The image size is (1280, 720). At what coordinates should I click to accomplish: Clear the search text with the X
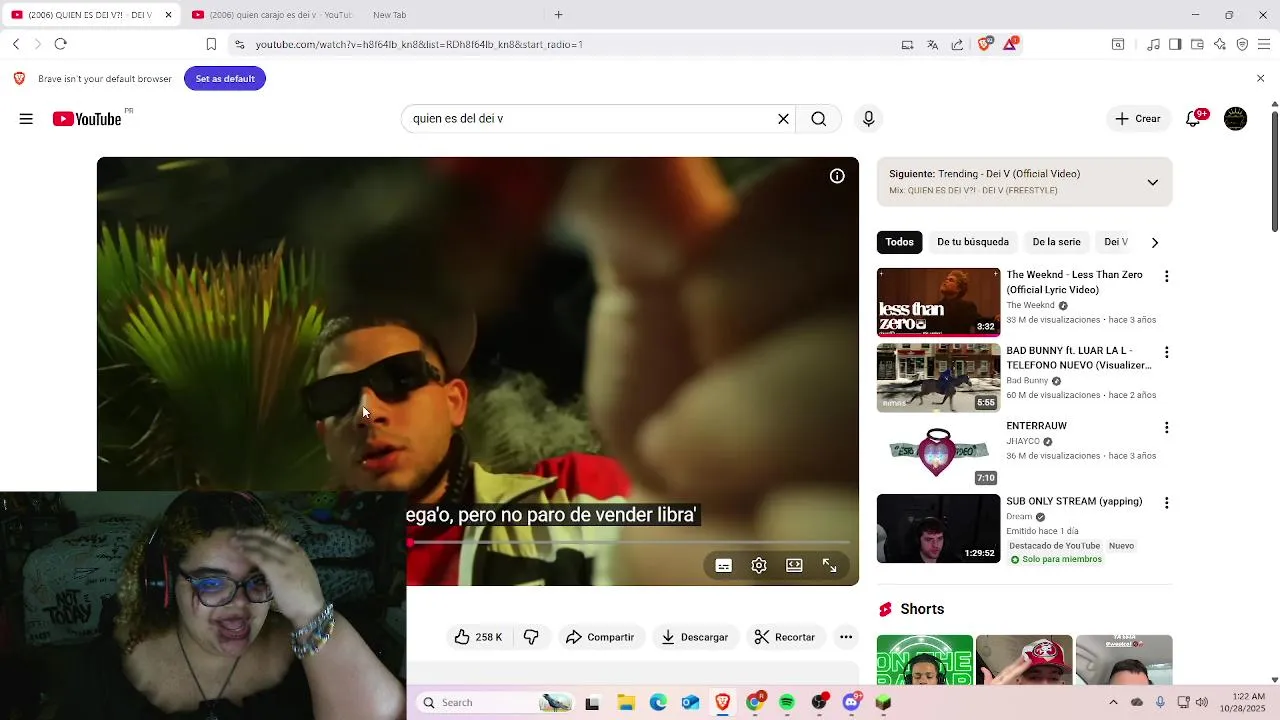(x=783, y=119)
